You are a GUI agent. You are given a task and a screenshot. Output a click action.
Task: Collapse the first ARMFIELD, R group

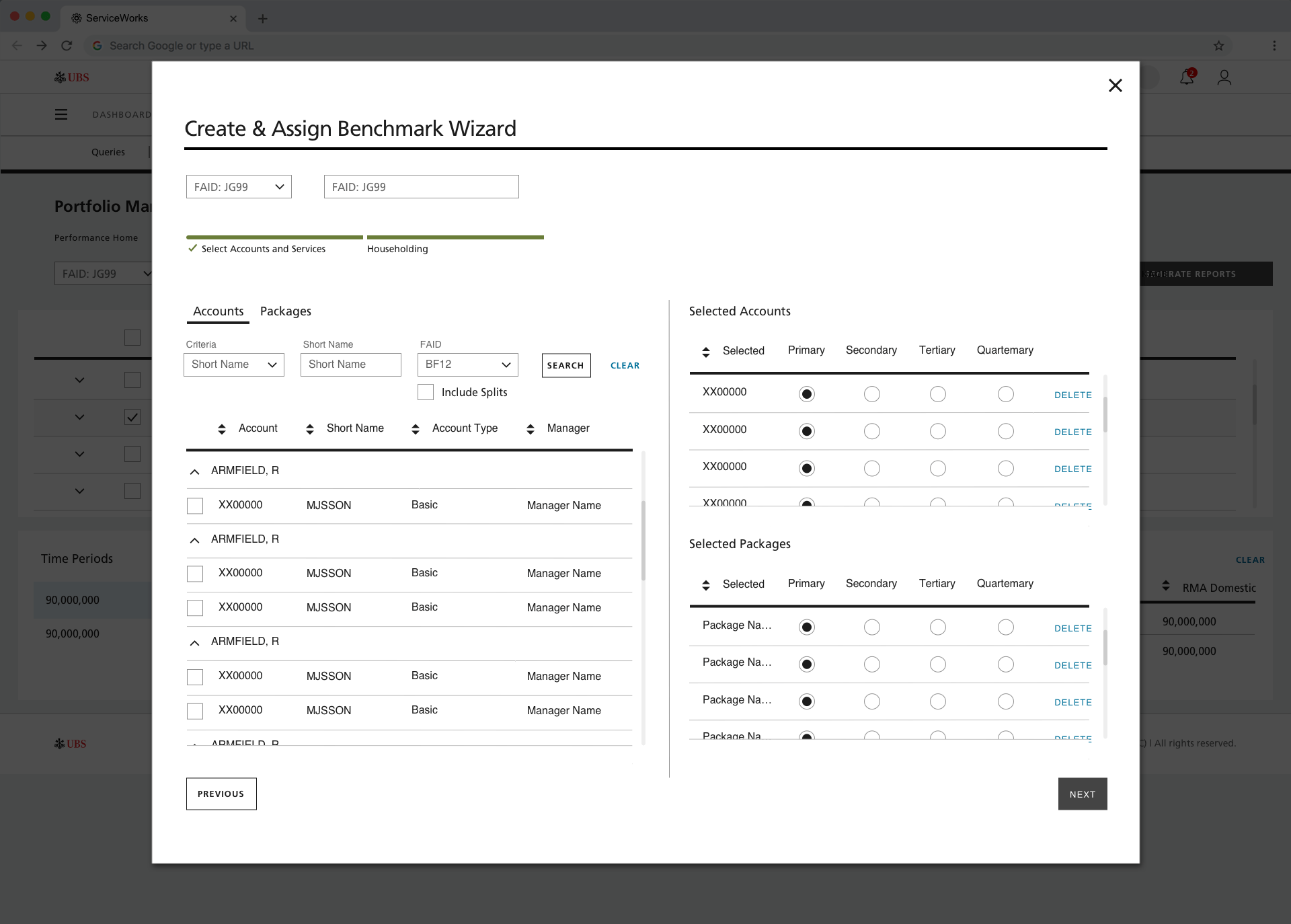coord(195,471)
